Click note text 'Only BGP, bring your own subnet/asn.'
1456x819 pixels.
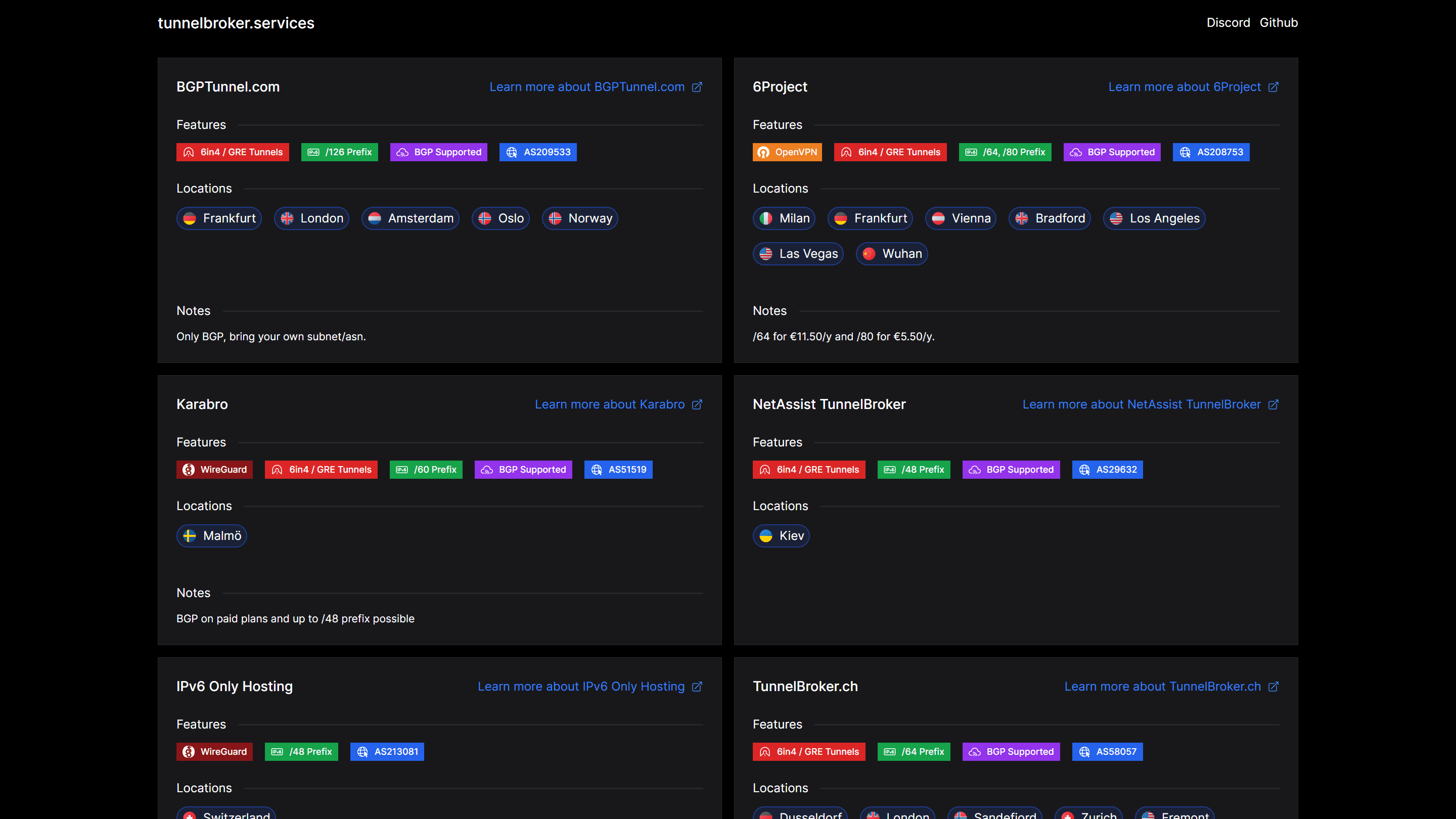tap(271, 337)
